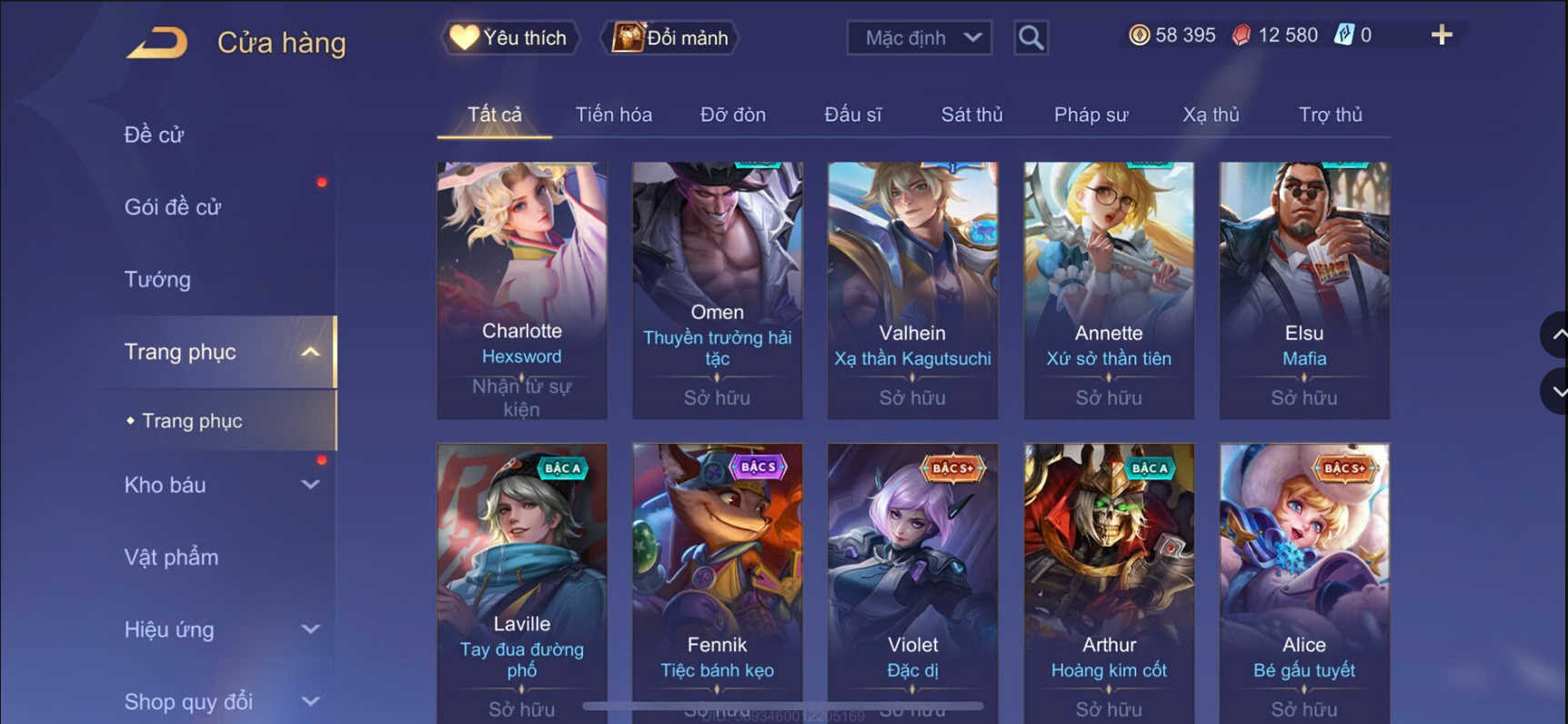This screenshot has height=724, width=1568.
Task: Click the gold coin currency icon
Action: (1139, 35)
